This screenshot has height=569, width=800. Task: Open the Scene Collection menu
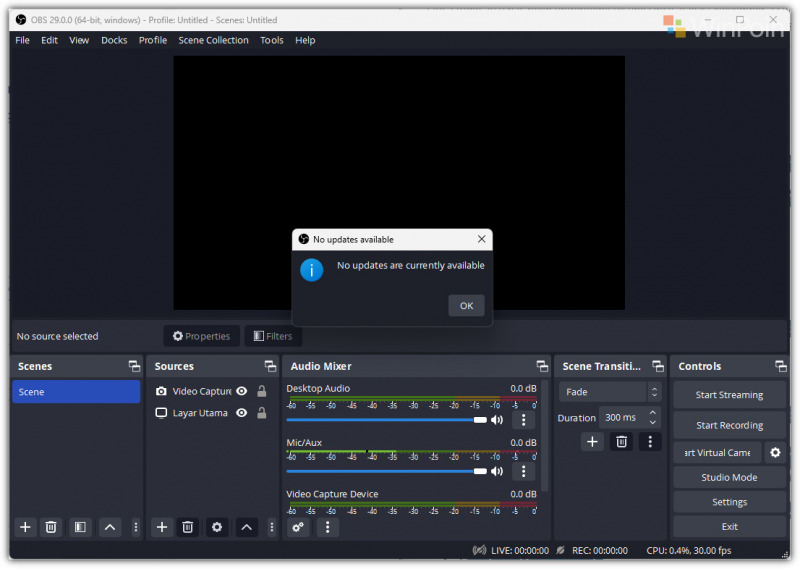click(213, 40)
